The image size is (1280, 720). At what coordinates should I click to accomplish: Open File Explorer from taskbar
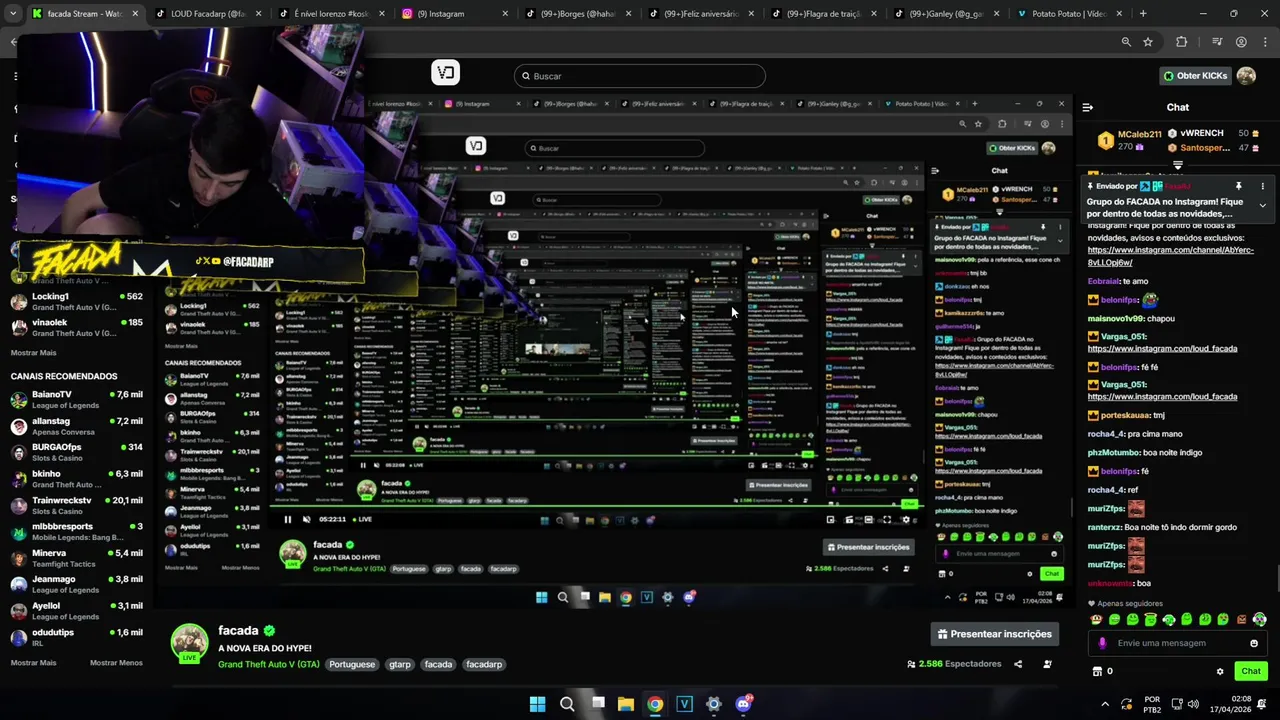tap(625, 704)
